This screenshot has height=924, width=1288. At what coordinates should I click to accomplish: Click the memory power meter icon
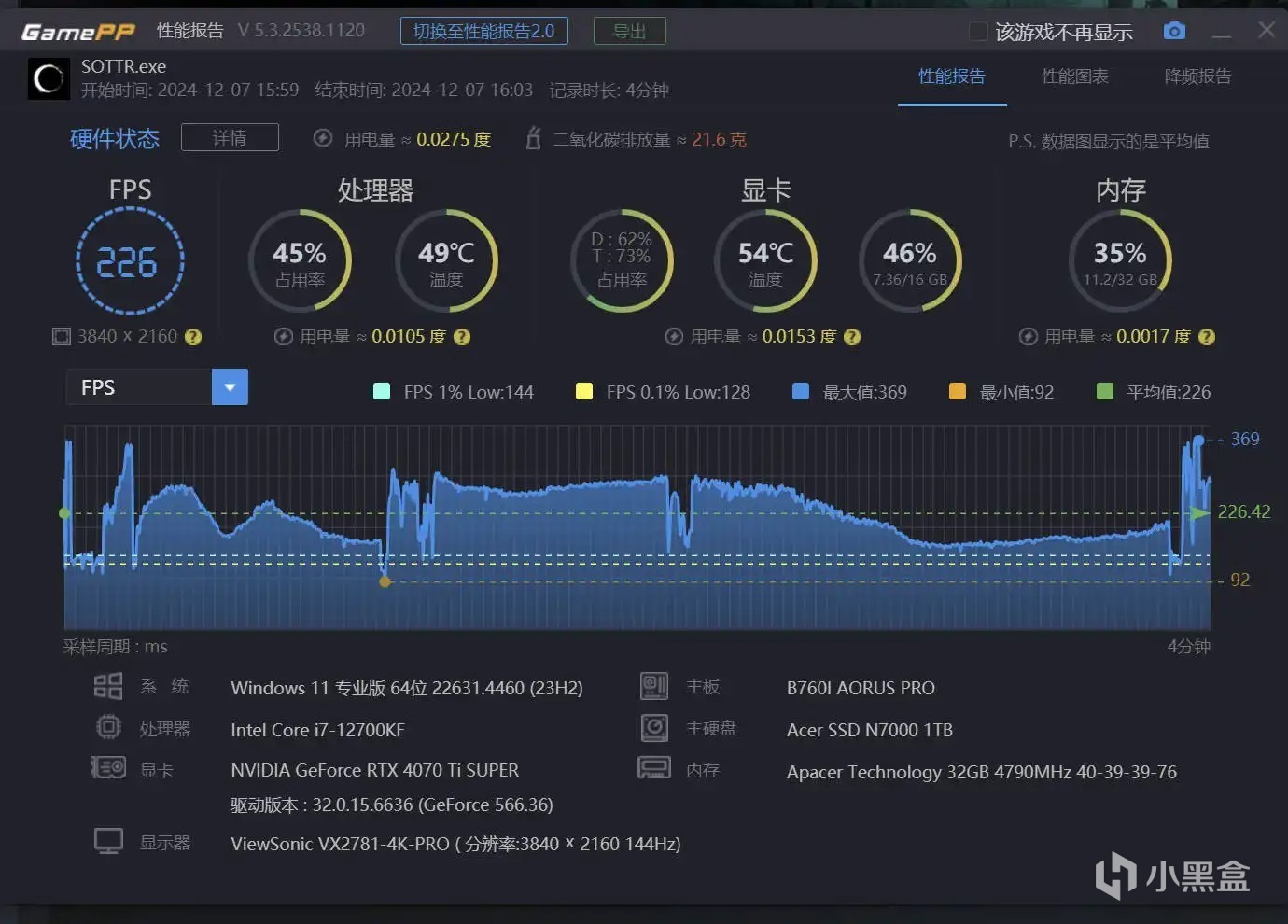(x=1029, y=337)
